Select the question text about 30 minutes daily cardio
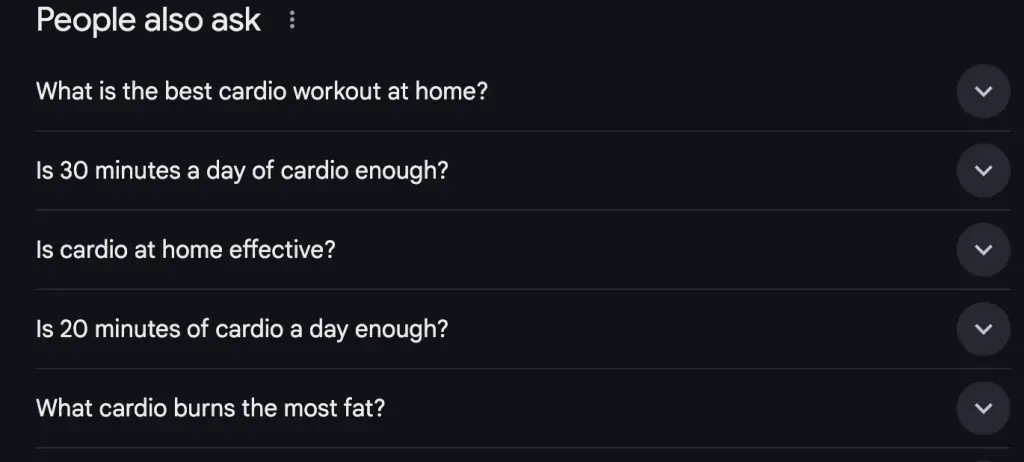The width and height of the screenshot is (1024, 462). point(242,171)
